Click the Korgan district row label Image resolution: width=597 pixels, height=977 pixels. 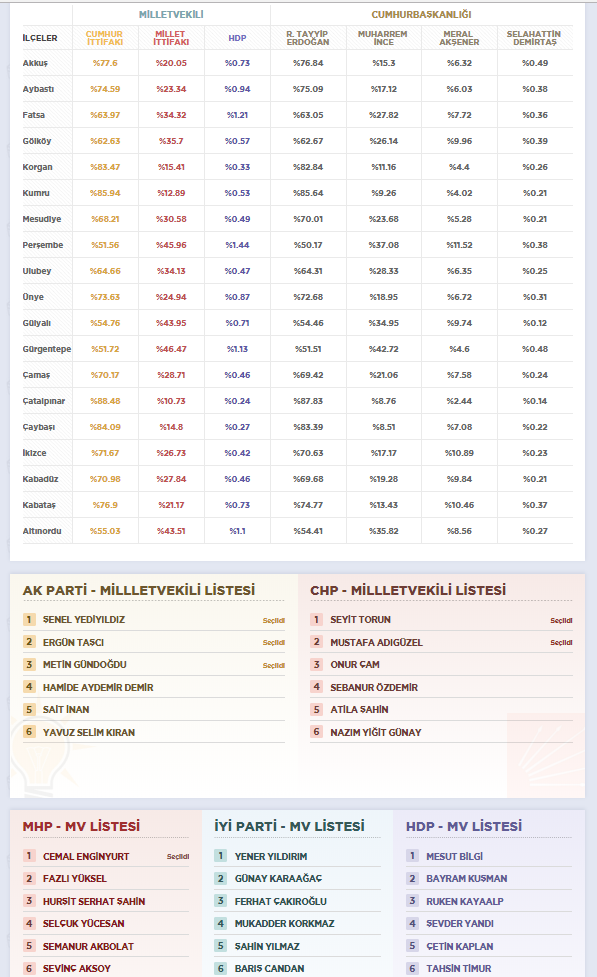coord(37,167)
